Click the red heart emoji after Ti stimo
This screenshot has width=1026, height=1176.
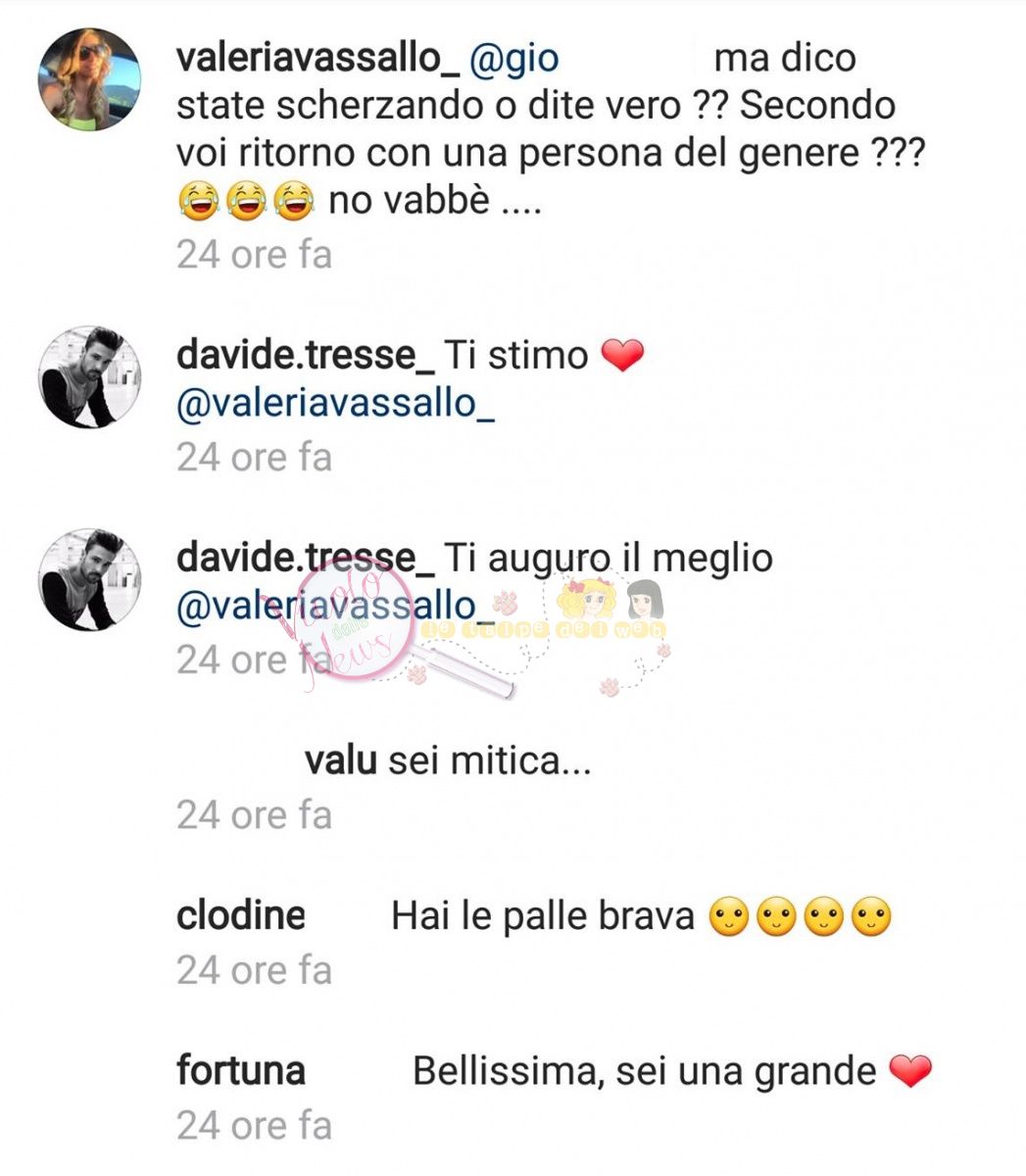pyautogui.click(x=621, y=356)
